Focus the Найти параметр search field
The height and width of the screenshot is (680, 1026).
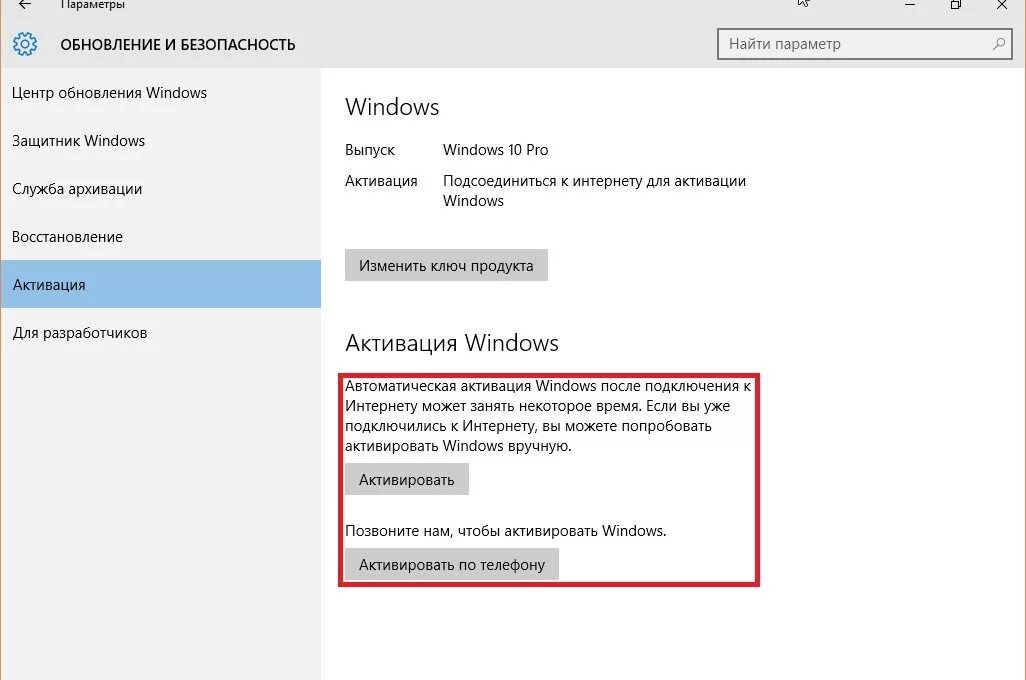[x=864, y=44]
